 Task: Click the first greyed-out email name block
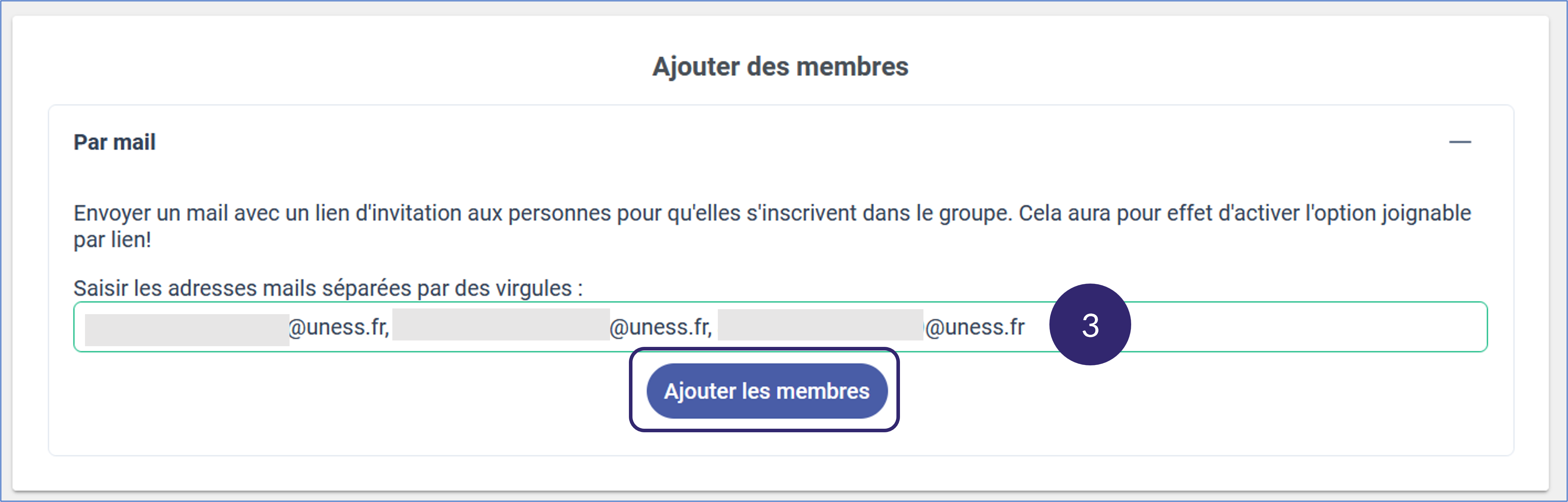[x=186, y=329]
